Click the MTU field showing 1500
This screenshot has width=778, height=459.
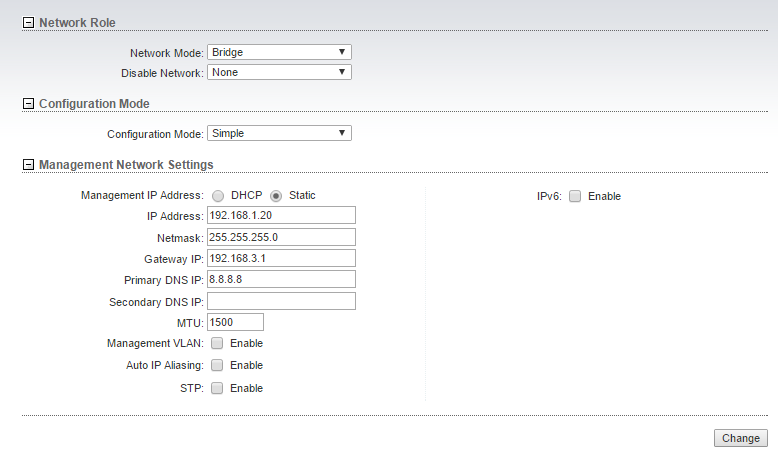tap(235, 323)
